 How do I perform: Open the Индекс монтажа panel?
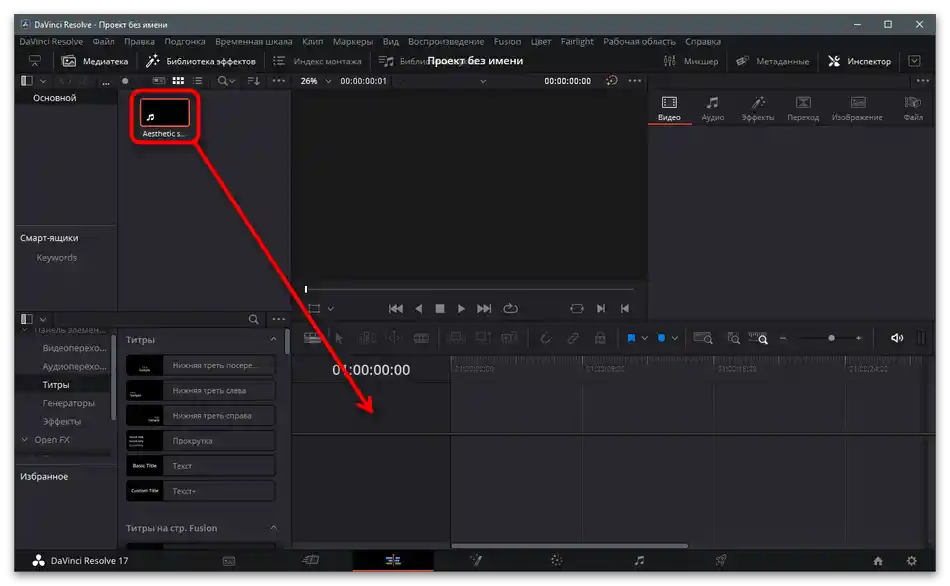point(317,61)
